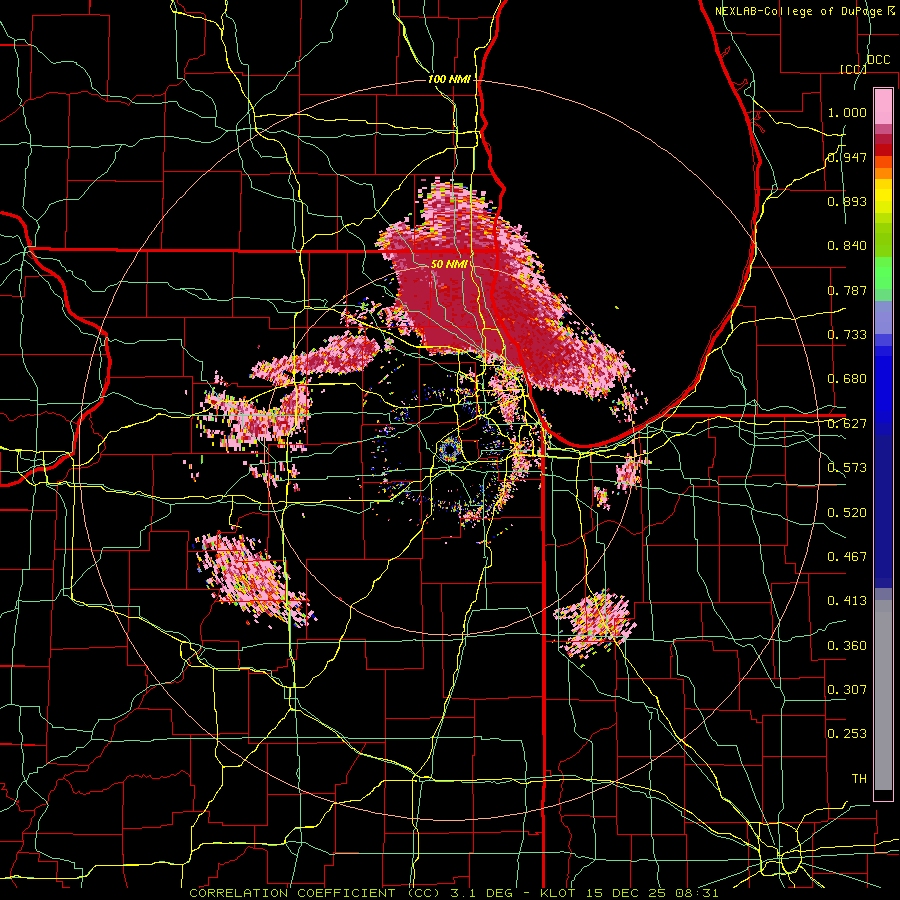Image resolution: width=900 pixels, height=900 pixels.
Task: Select the 1.000 scale value
Action: point(847,112)
